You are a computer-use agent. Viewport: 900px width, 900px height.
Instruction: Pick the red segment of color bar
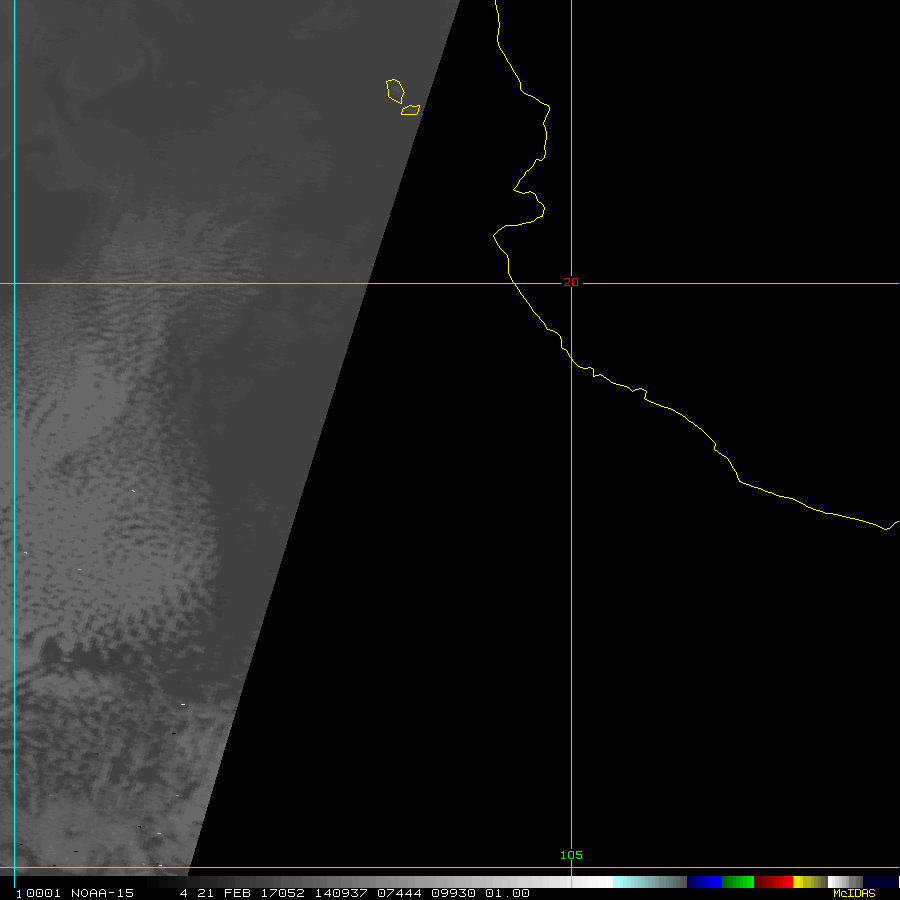773,882
